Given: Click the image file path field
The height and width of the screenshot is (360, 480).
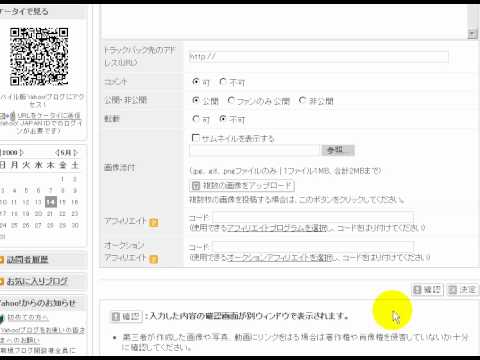Looking at the screenshot, I should click(x=254, y=150).
